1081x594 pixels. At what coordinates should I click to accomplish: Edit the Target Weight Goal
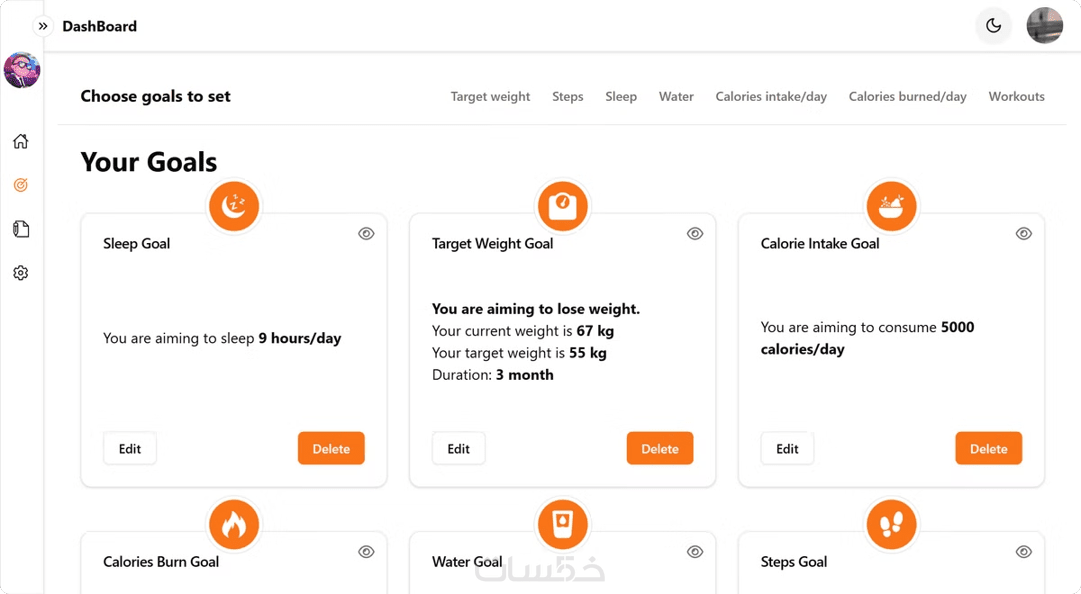coord(459,449)
